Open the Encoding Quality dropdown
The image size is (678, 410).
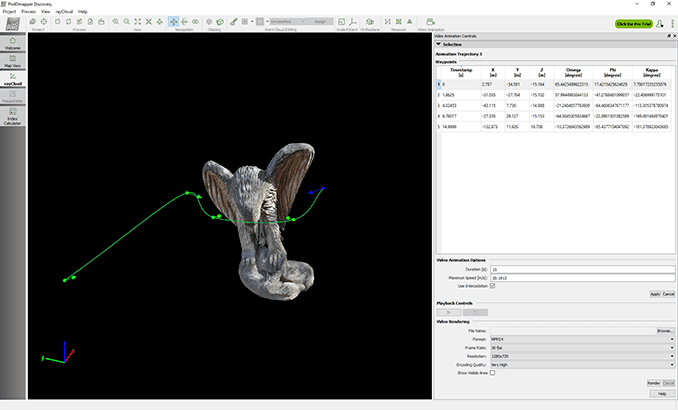pyautogui.click(x=582, y=364)
